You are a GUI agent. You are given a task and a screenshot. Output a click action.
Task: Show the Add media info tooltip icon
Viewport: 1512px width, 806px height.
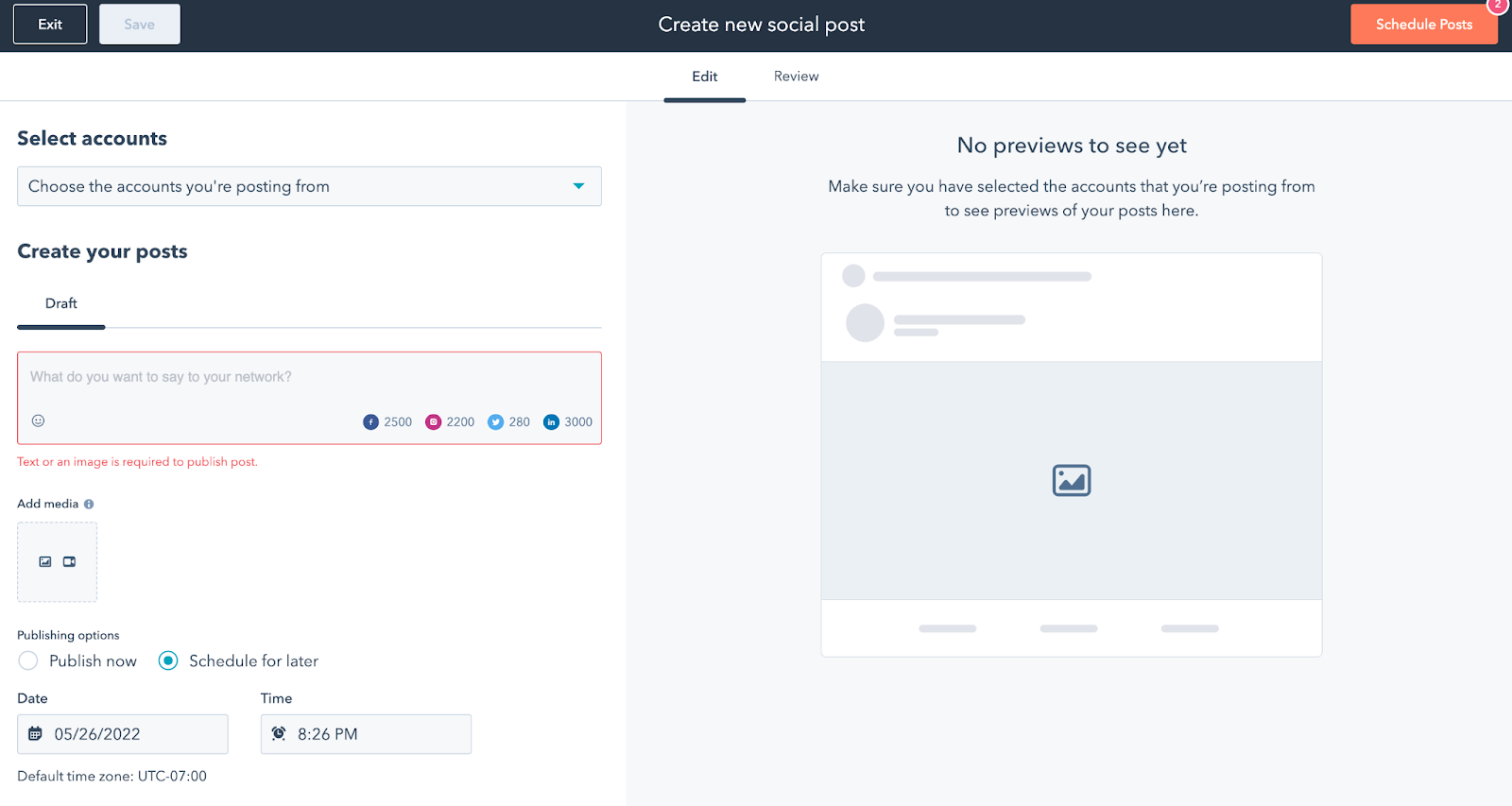[89, 505]
